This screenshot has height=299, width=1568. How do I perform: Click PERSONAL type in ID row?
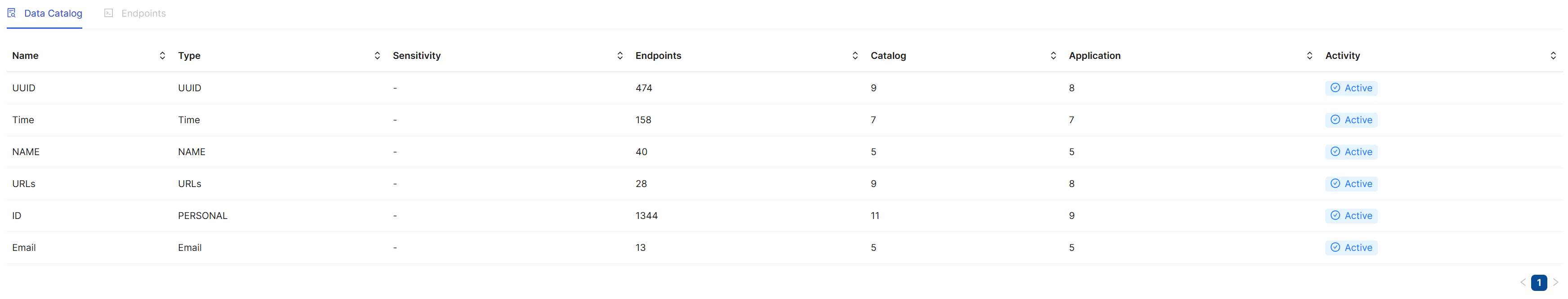point(202,215)
